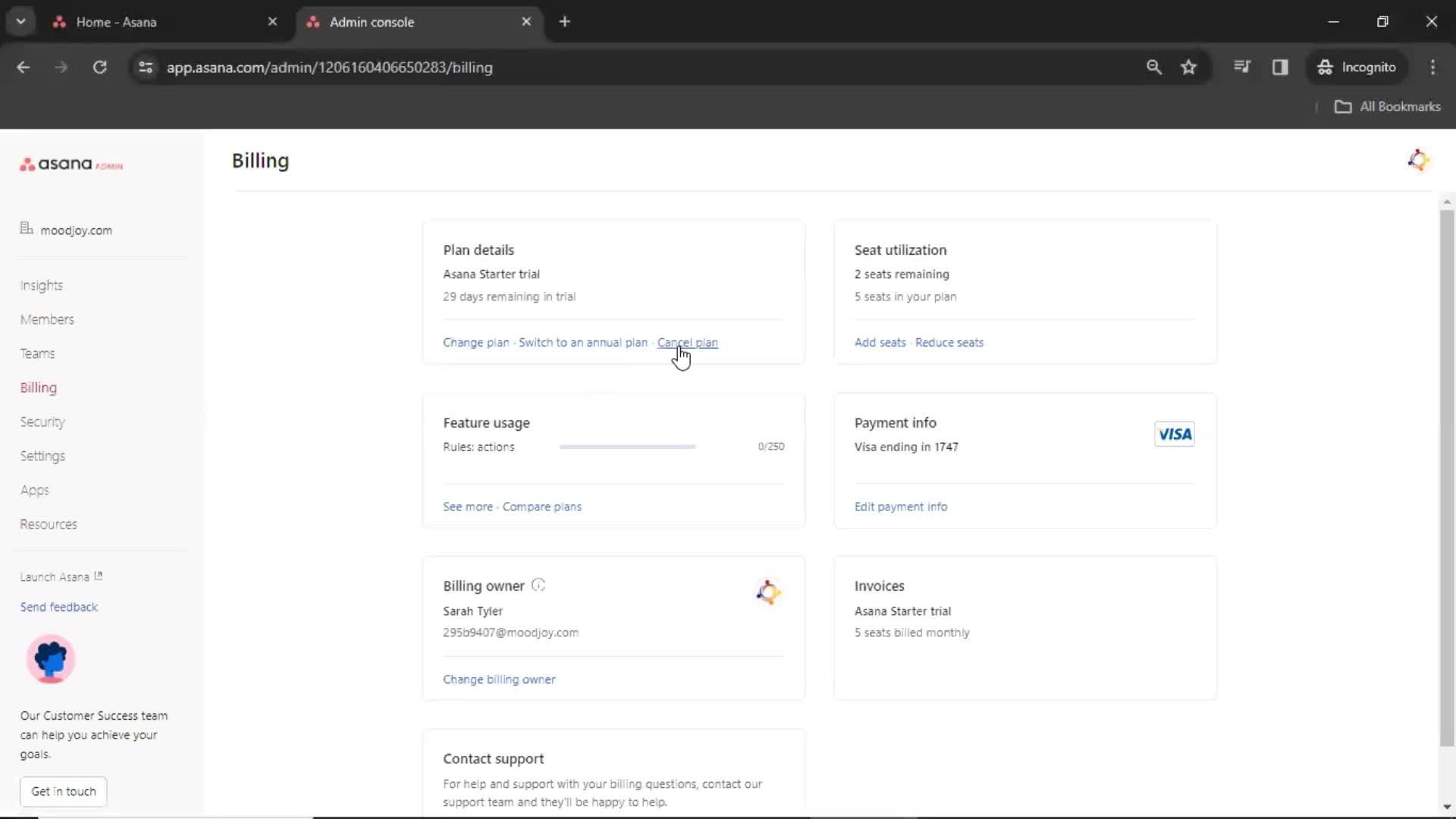Open Insights in the sidebar

(42, 285)
